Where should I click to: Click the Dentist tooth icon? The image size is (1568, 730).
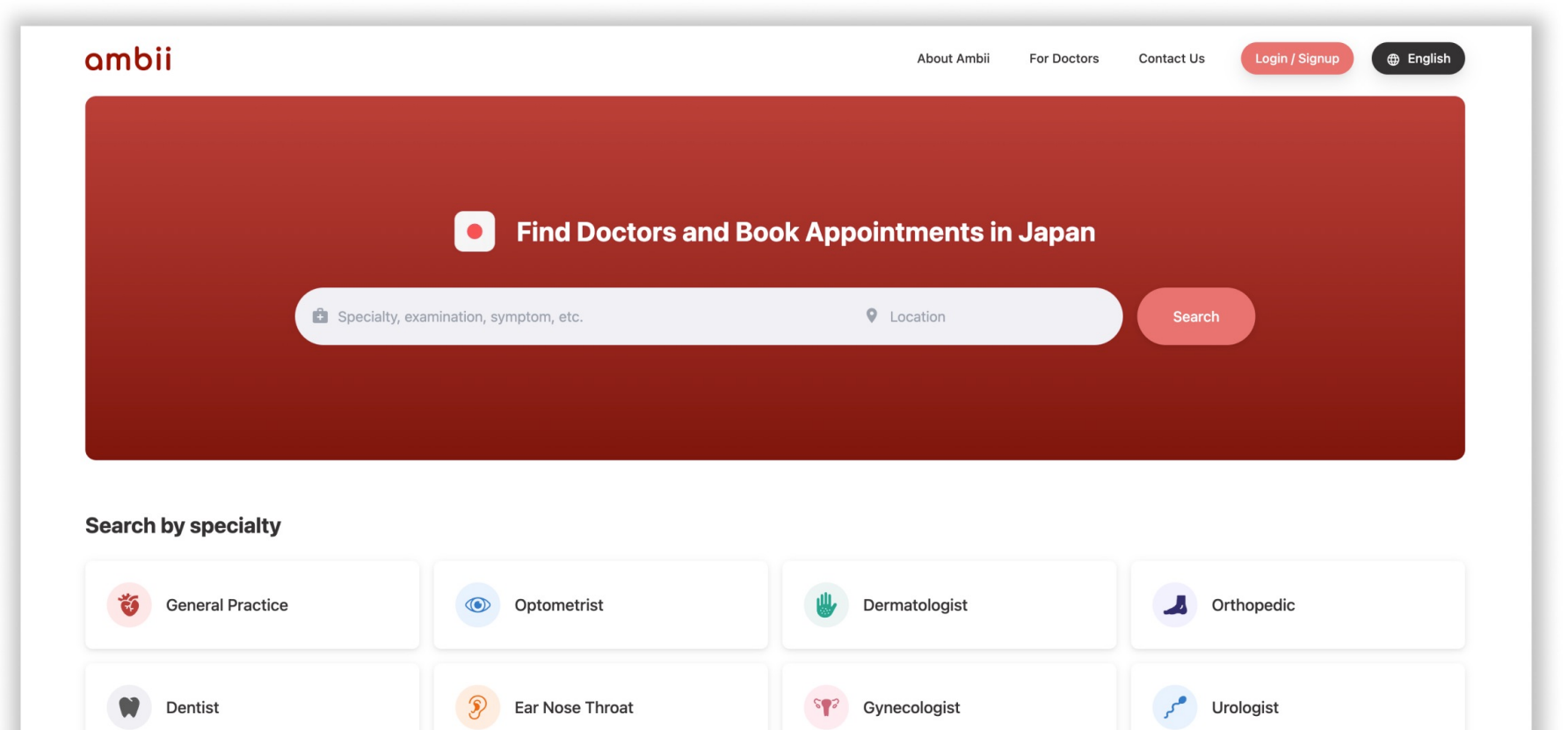[x=129, y=707]
